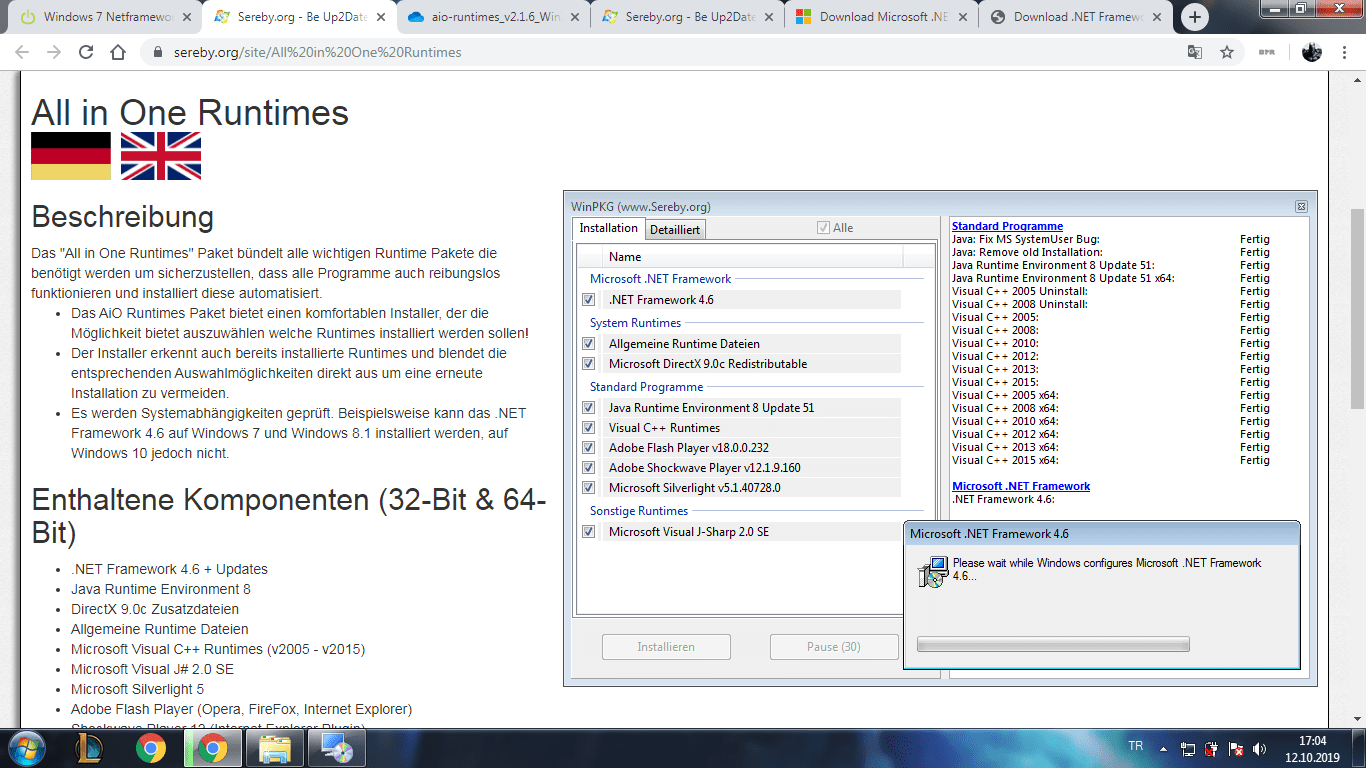Click the TR language indicator
Viewport: 1366px width, 768px height.
(x=1135, y=747)
